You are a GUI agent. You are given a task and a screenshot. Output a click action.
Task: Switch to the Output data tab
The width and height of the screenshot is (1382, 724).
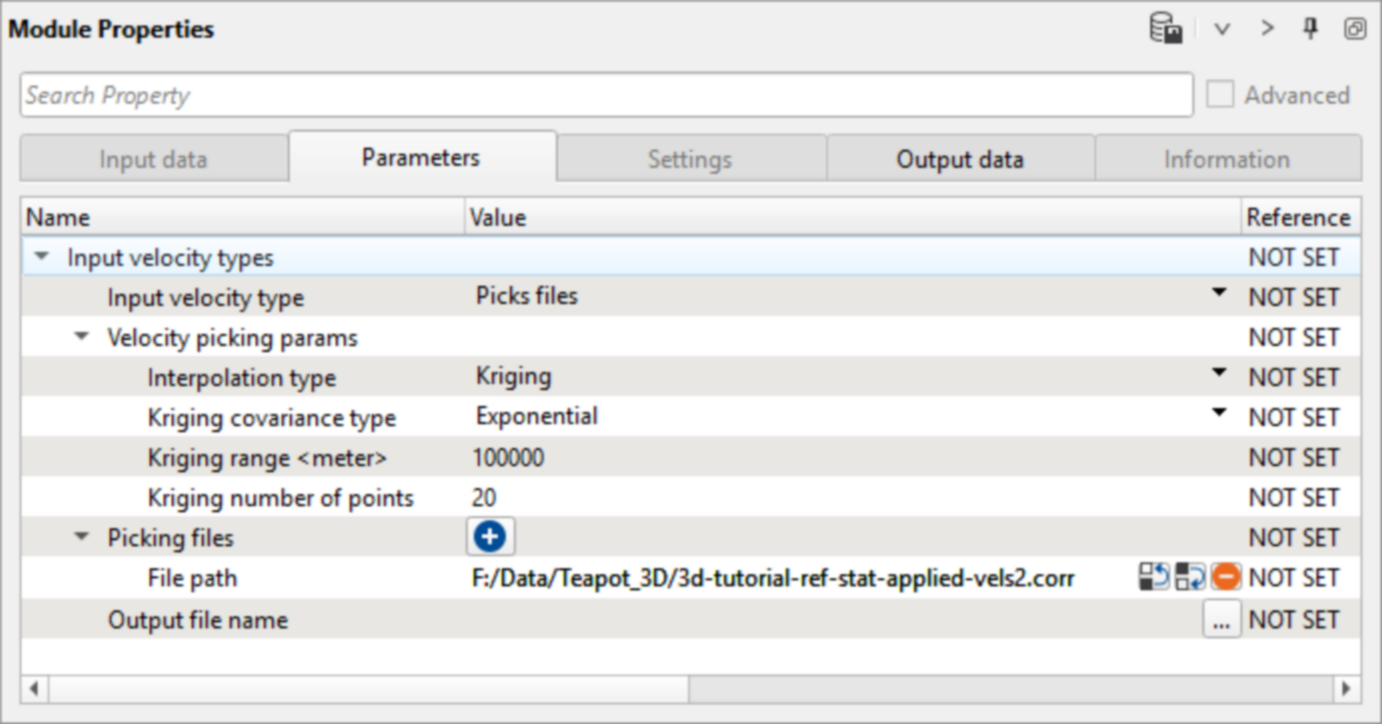click(959, 159)
